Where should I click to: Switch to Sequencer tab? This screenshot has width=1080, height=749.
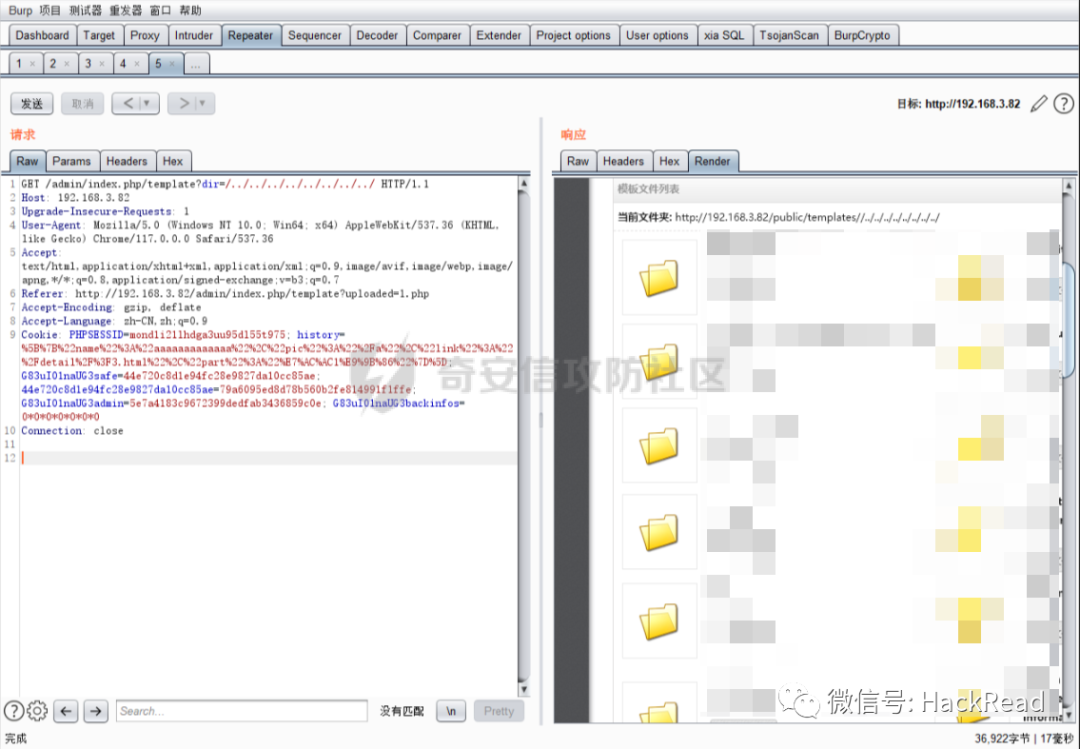315,35
